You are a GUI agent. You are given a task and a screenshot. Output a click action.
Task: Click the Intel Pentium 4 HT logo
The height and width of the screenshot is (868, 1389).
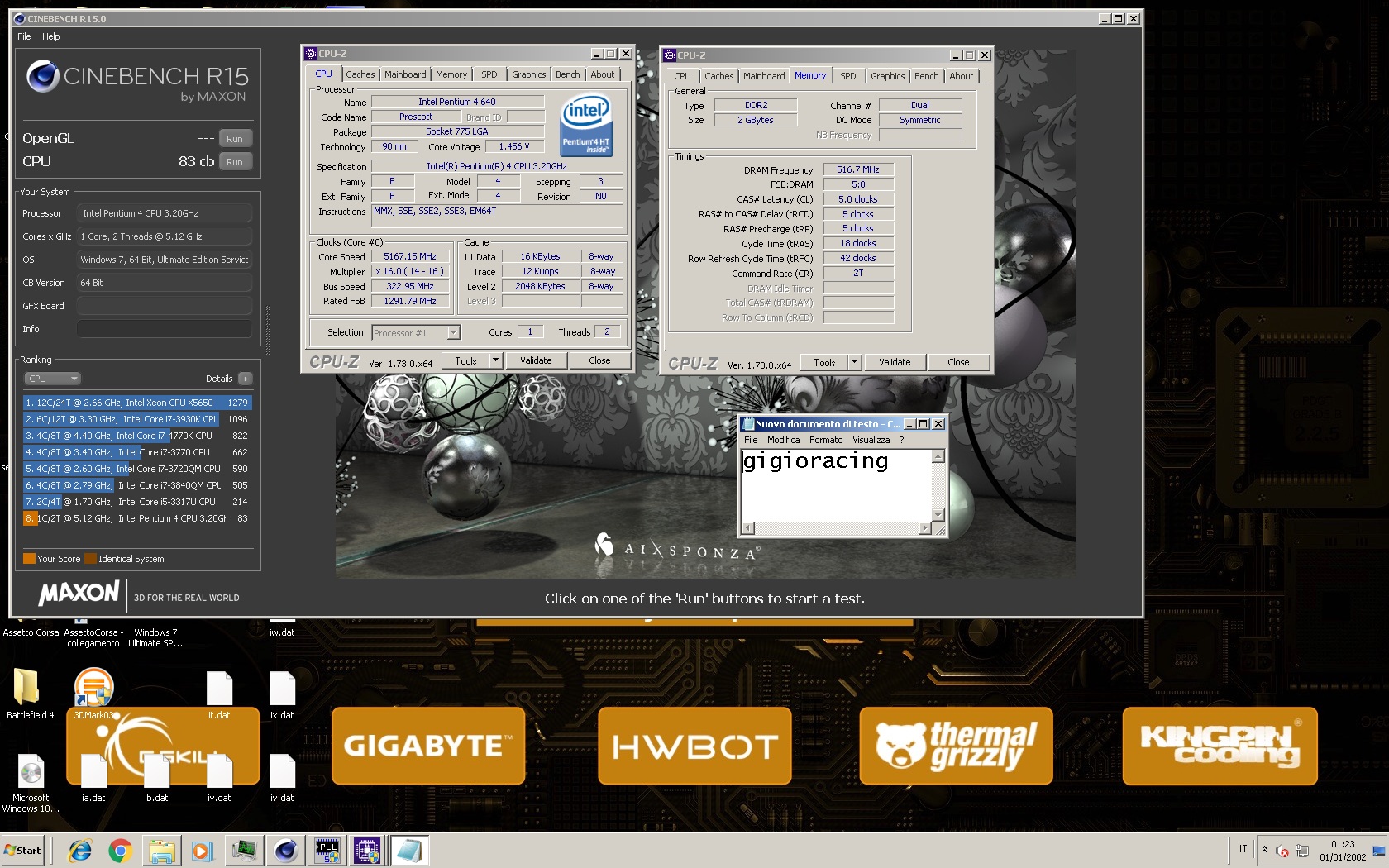(x=586, y=125)
